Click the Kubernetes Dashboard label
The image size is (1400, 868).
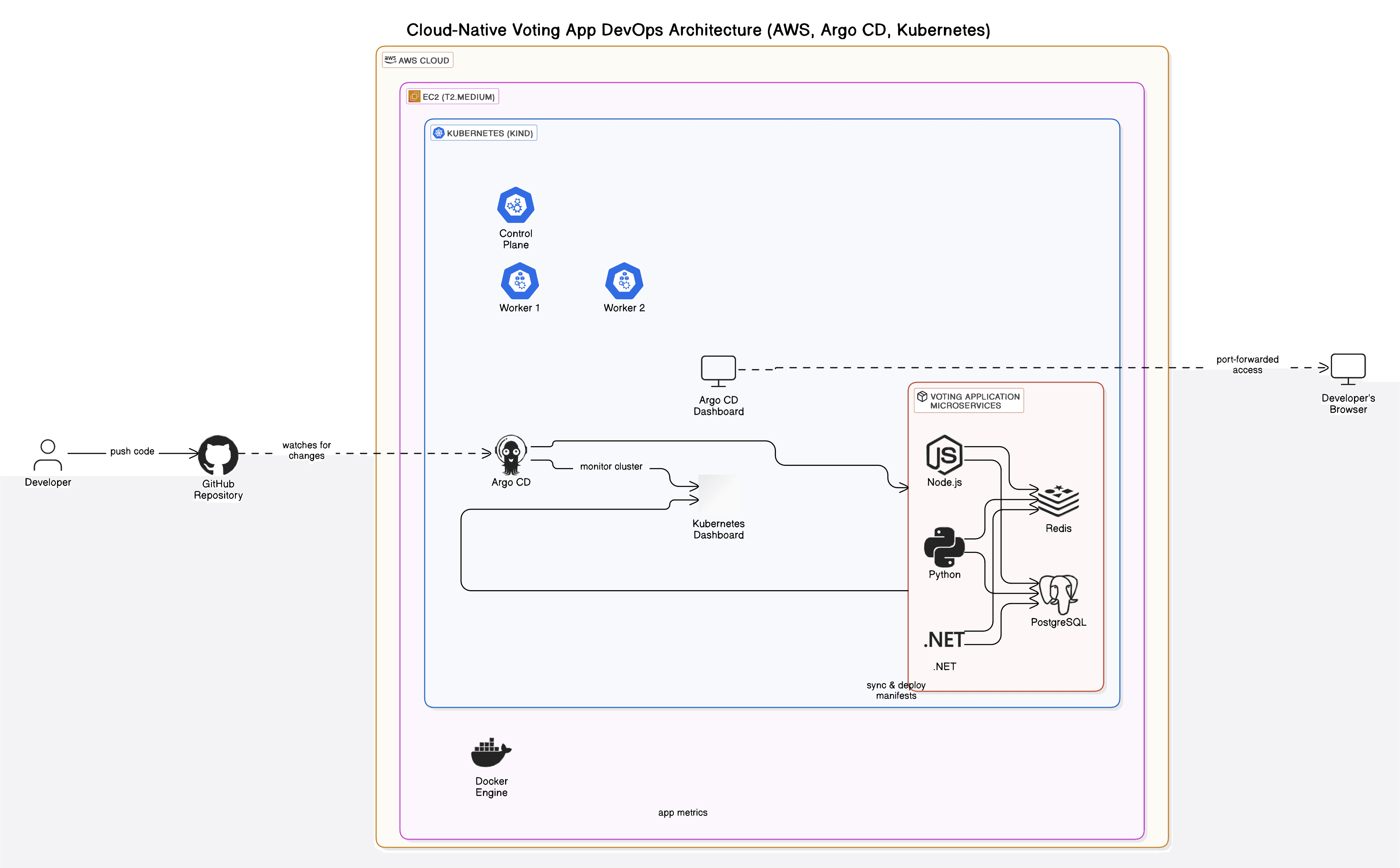pyautogui.click(x=718, y=529)
